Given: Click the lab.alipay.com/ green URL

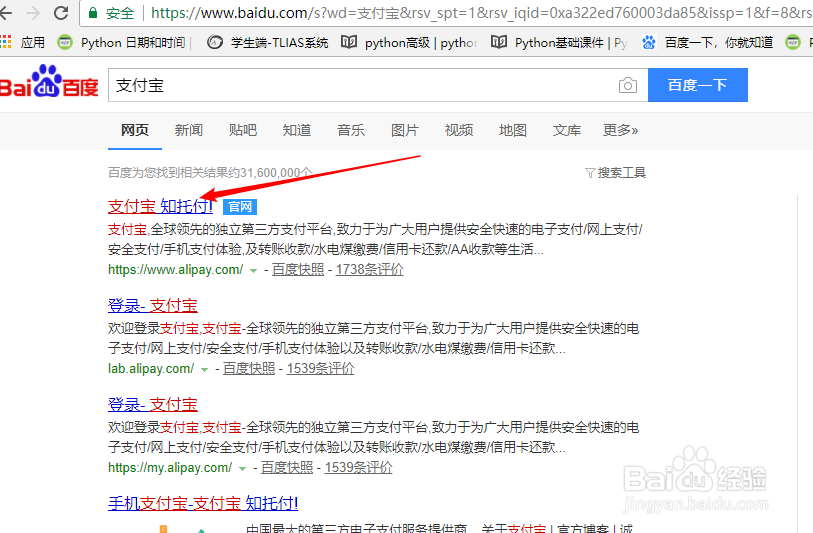Looking at the screenshot, I should pyautogui.click(x=151, y=369).
